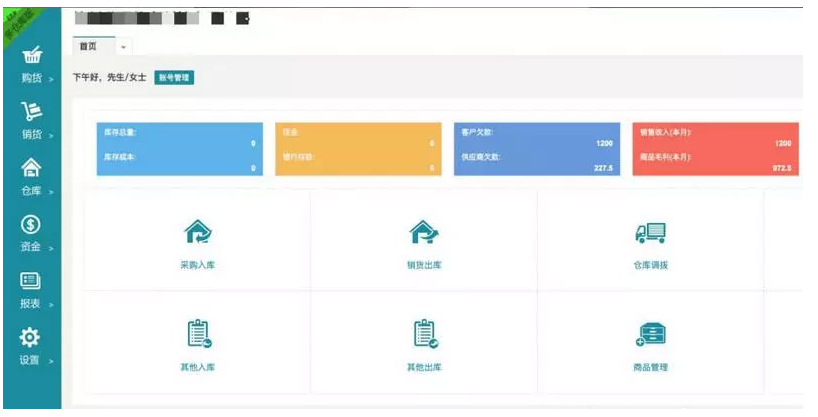Select the 仓库调拨 truck icon

tap(650, 233)
